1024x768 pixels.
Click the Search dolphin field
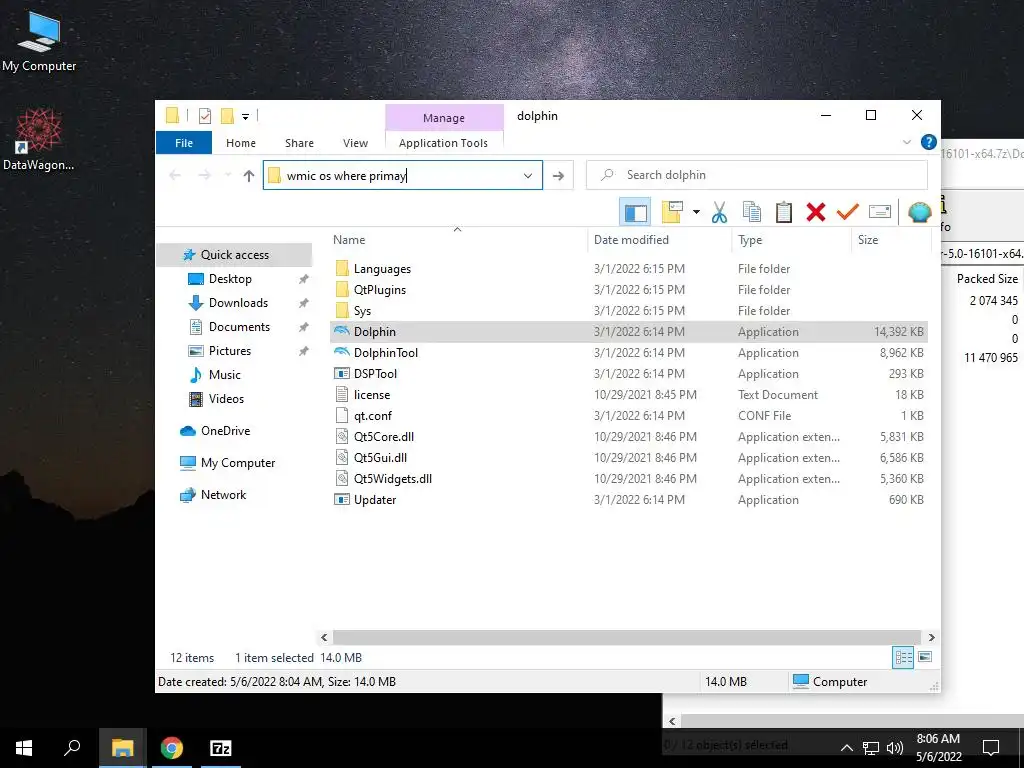(756, 175)
